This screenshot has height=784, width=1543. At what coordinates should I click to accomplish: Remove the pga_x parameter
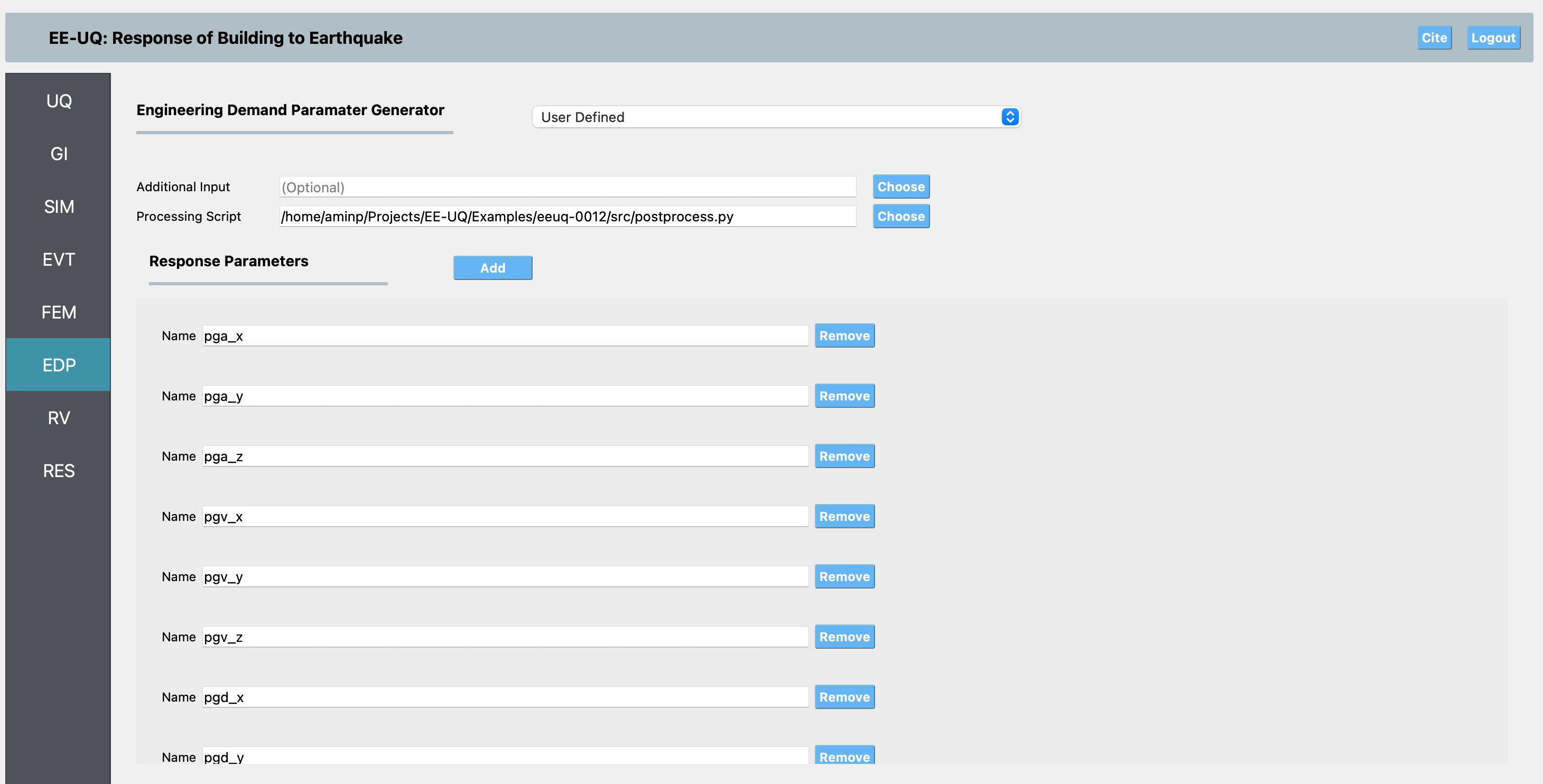[x=844, y=336]
